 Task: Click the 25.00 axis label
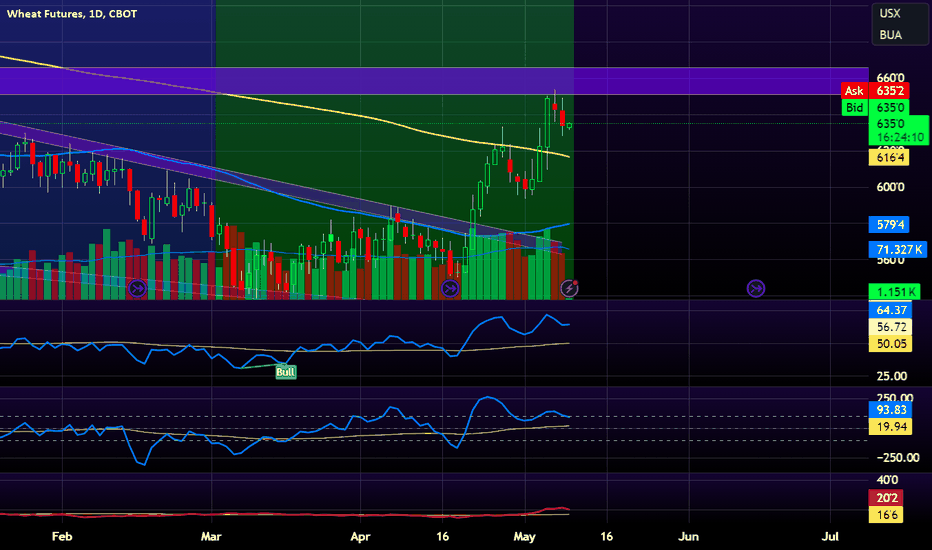(x=892, y=376)
